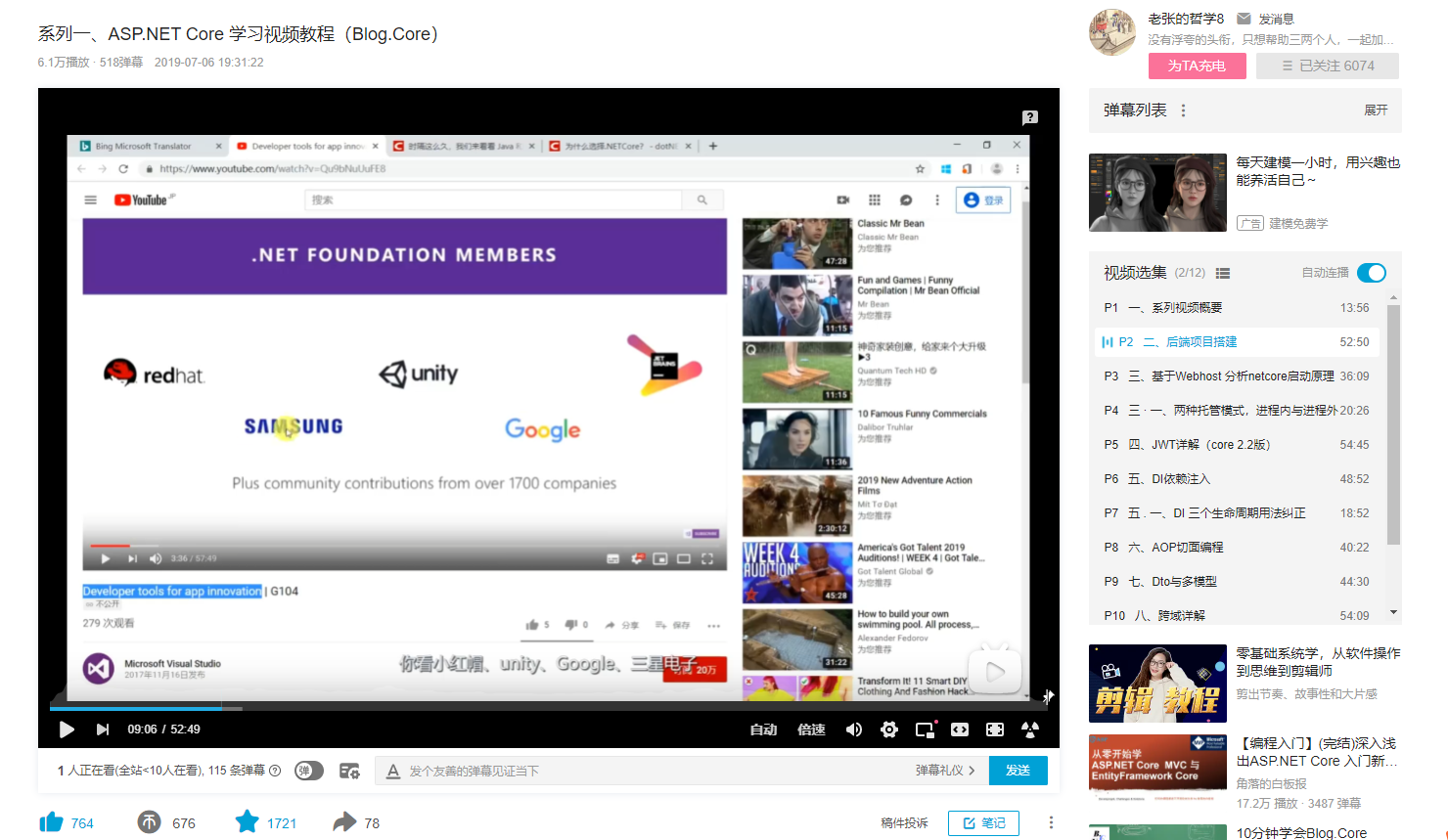Open the 自动 video quality menu
Viewport: 1448px width, 840px height.
[x=763, y=729]
